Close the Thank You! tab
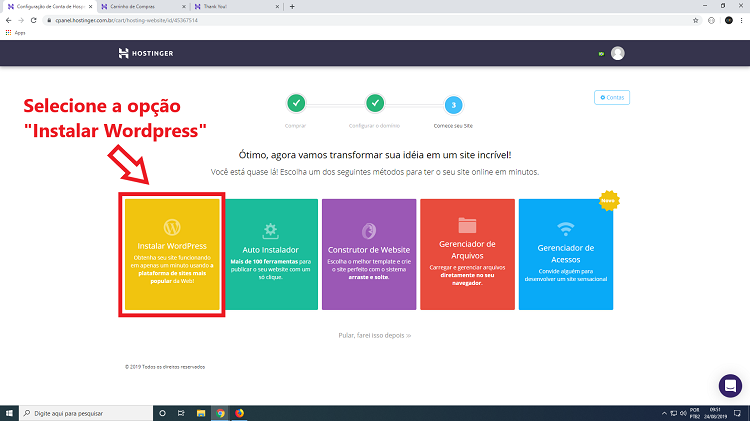Image resolution: width=750 pixels, height=421 pixels. coord(278,7)
